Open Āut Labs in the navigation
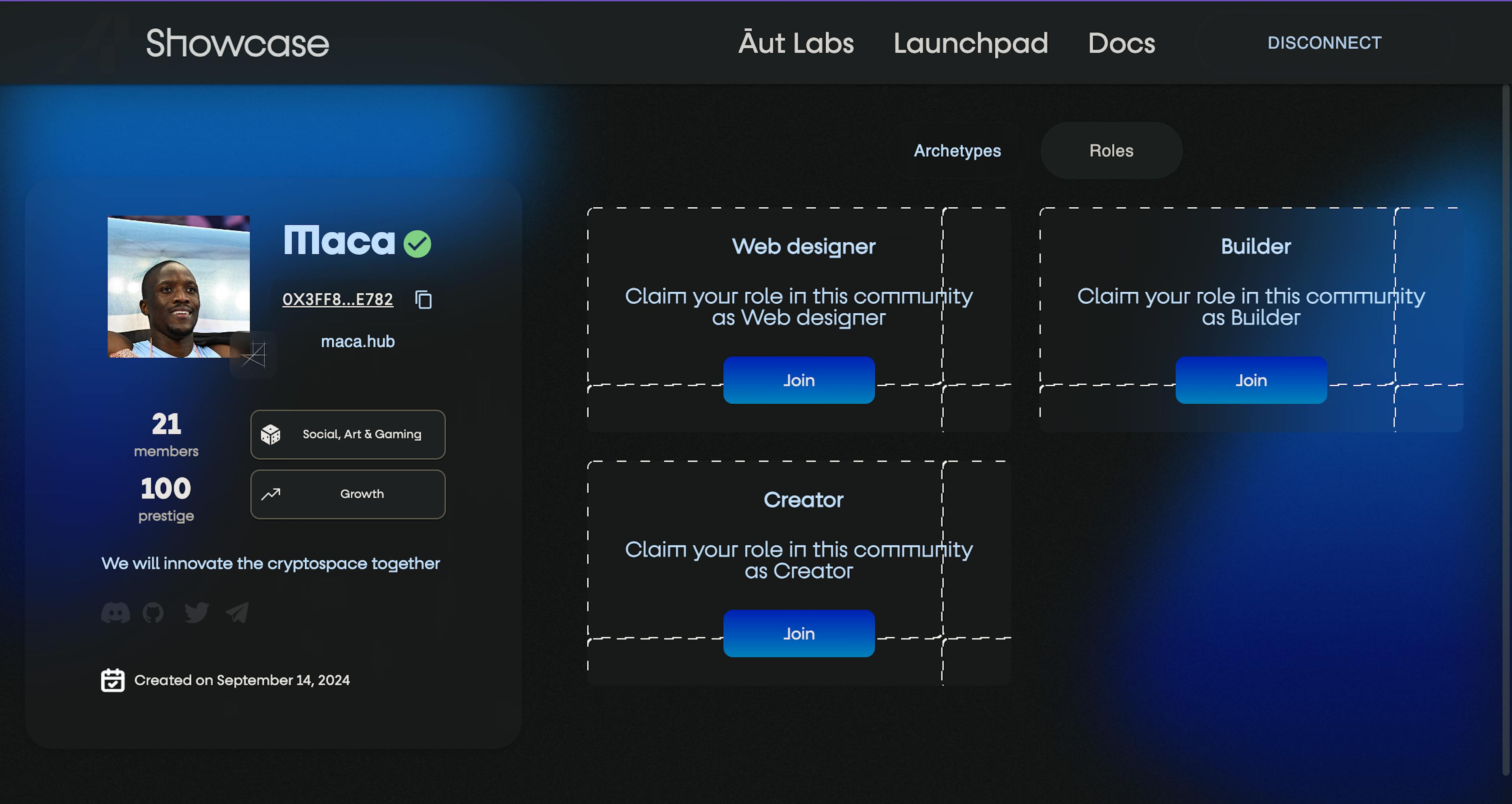1512x804 pixels. click(796, 43)
